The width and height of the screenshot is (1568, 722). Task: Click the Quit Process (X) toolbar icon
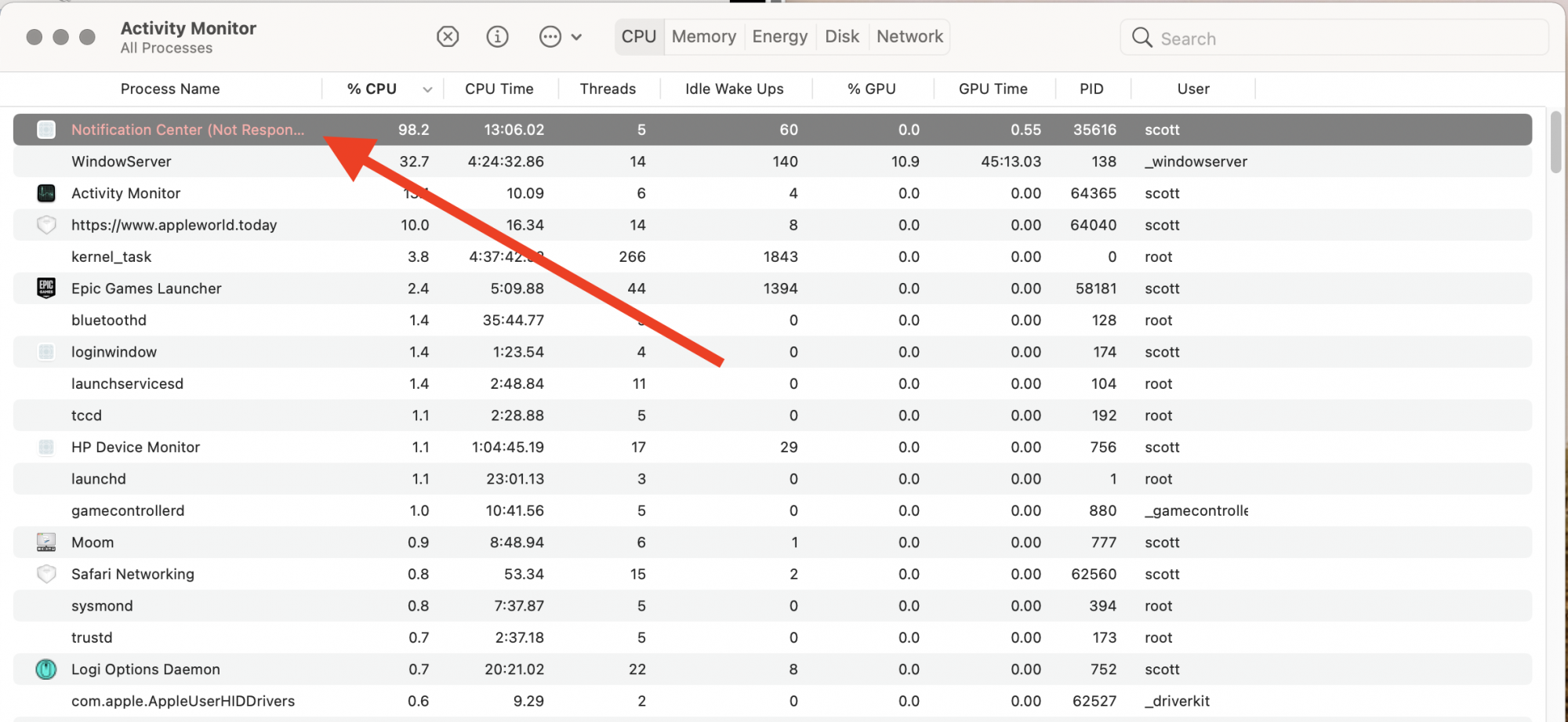[448, 36]
